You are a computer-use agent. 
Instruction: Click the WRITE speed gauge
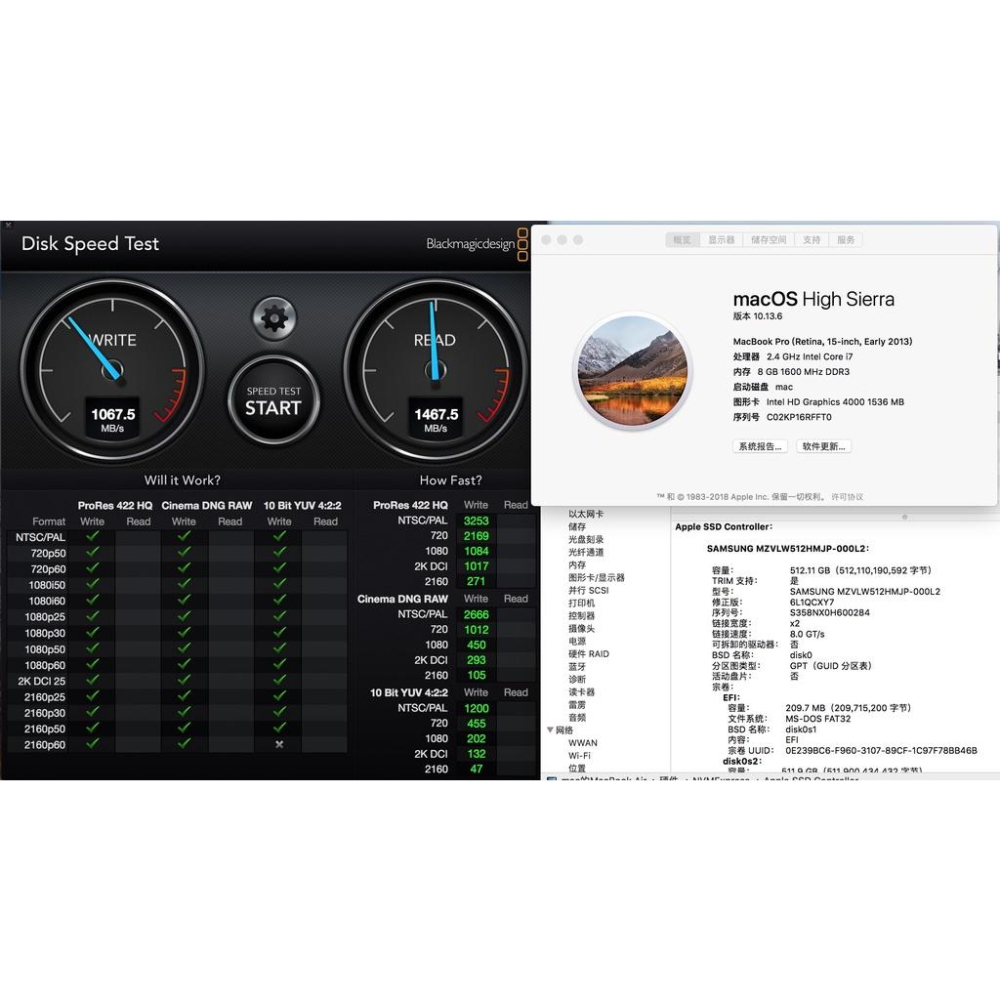[x=113, y=370]
